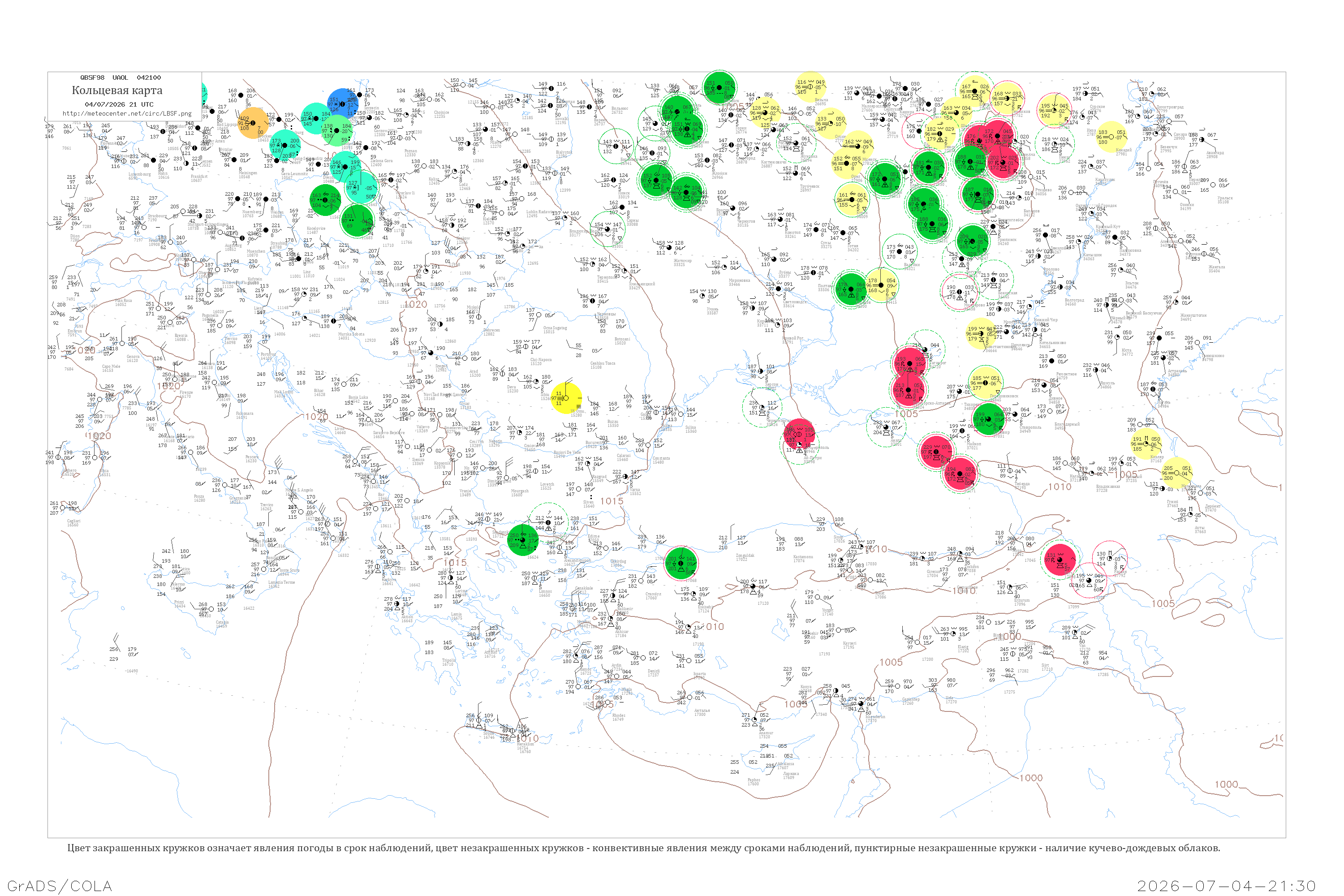Viewport: 1344px width, 896px height.
Task: Click the 'Rosiori De Vede' station label
Action: (567, 452)
